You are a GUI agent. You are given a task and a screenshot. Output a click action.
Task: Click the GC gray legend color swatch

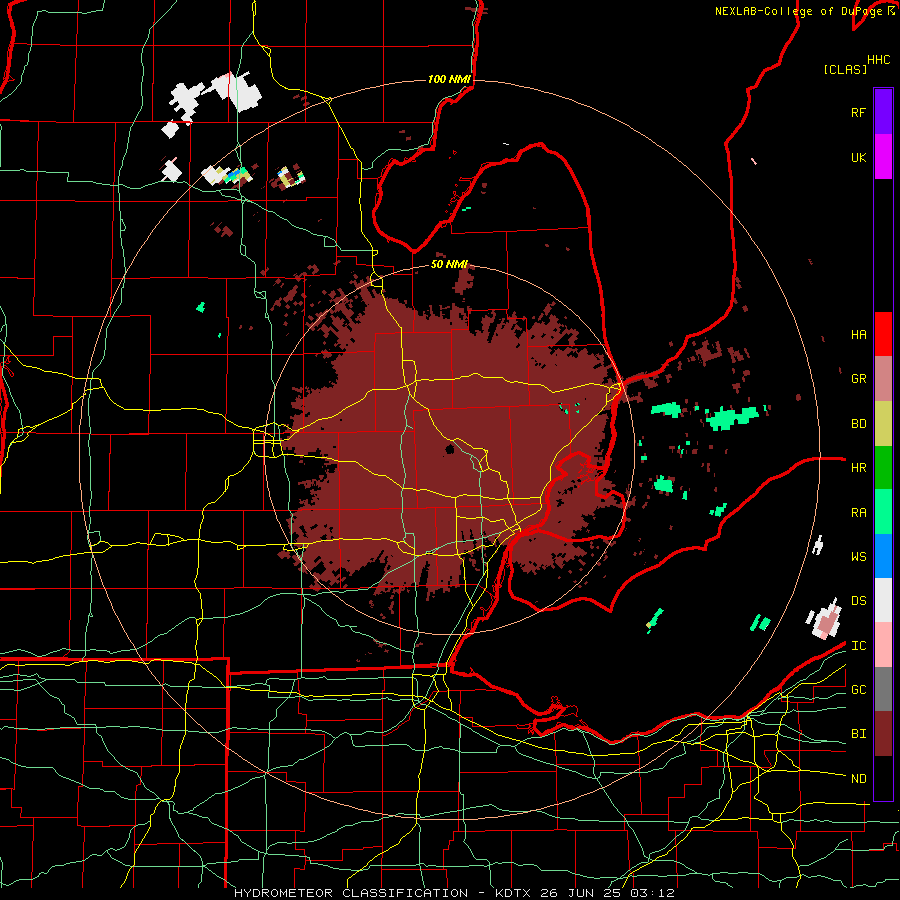point(883,689)
